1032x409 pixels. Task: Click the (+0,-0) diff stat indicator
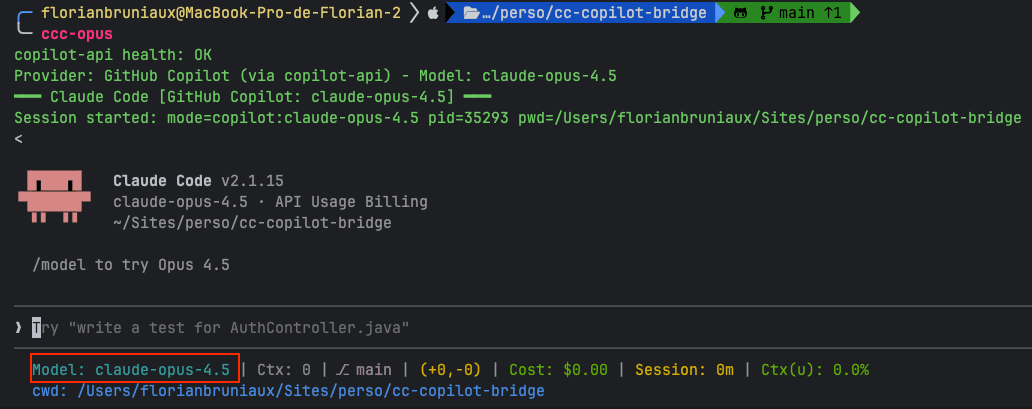pos(450,370)
